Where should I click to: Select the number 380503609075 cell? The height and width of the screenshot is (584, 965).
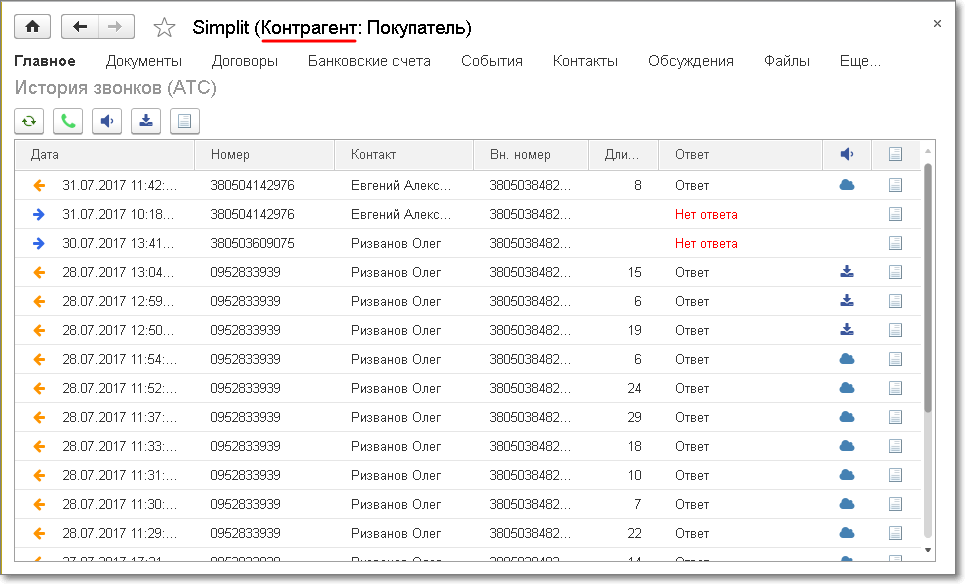click(252, 243)
